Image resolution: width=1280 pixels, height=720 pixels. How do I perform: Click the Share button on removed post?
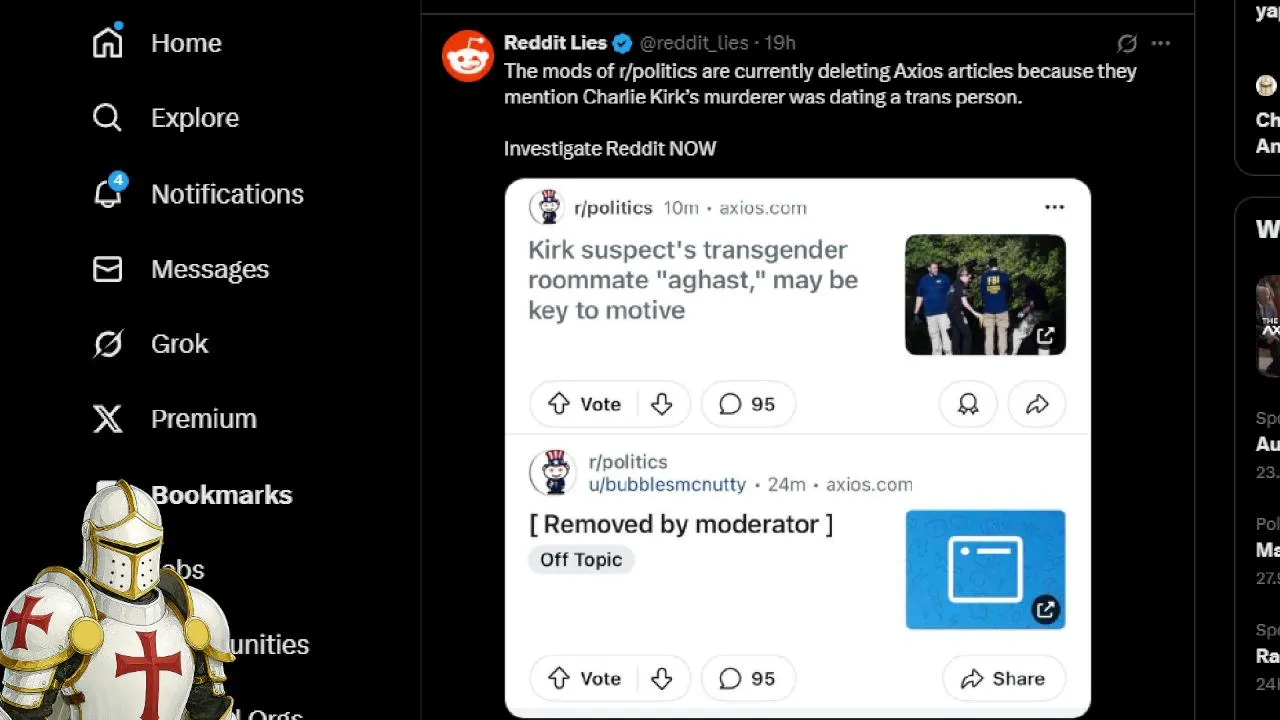(1003, 678)
